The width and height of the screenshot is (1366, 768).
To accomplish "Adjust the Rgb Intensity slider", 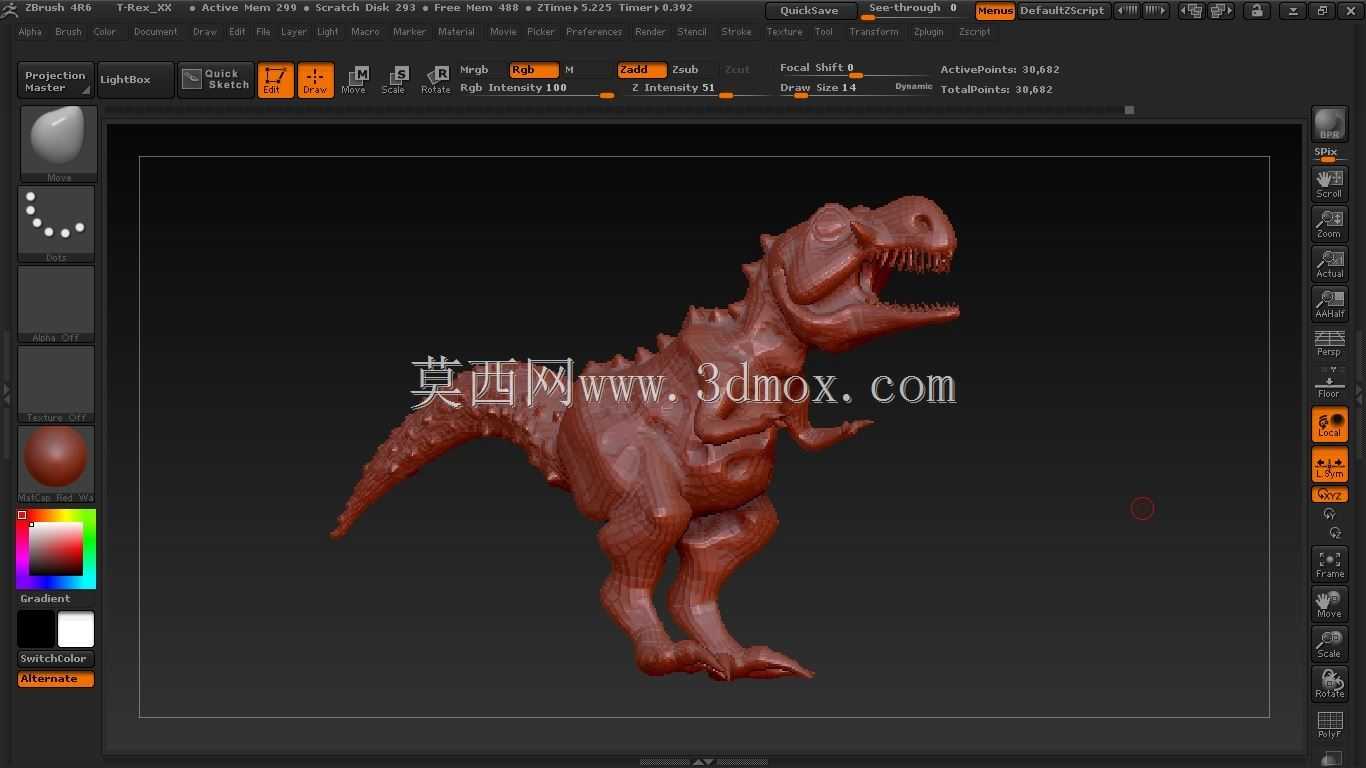I will pyautogui.click(x=537, y=89).
